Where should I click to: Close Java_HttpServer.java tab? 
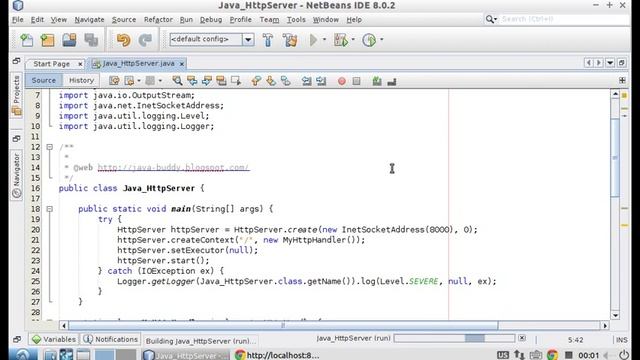182,64
